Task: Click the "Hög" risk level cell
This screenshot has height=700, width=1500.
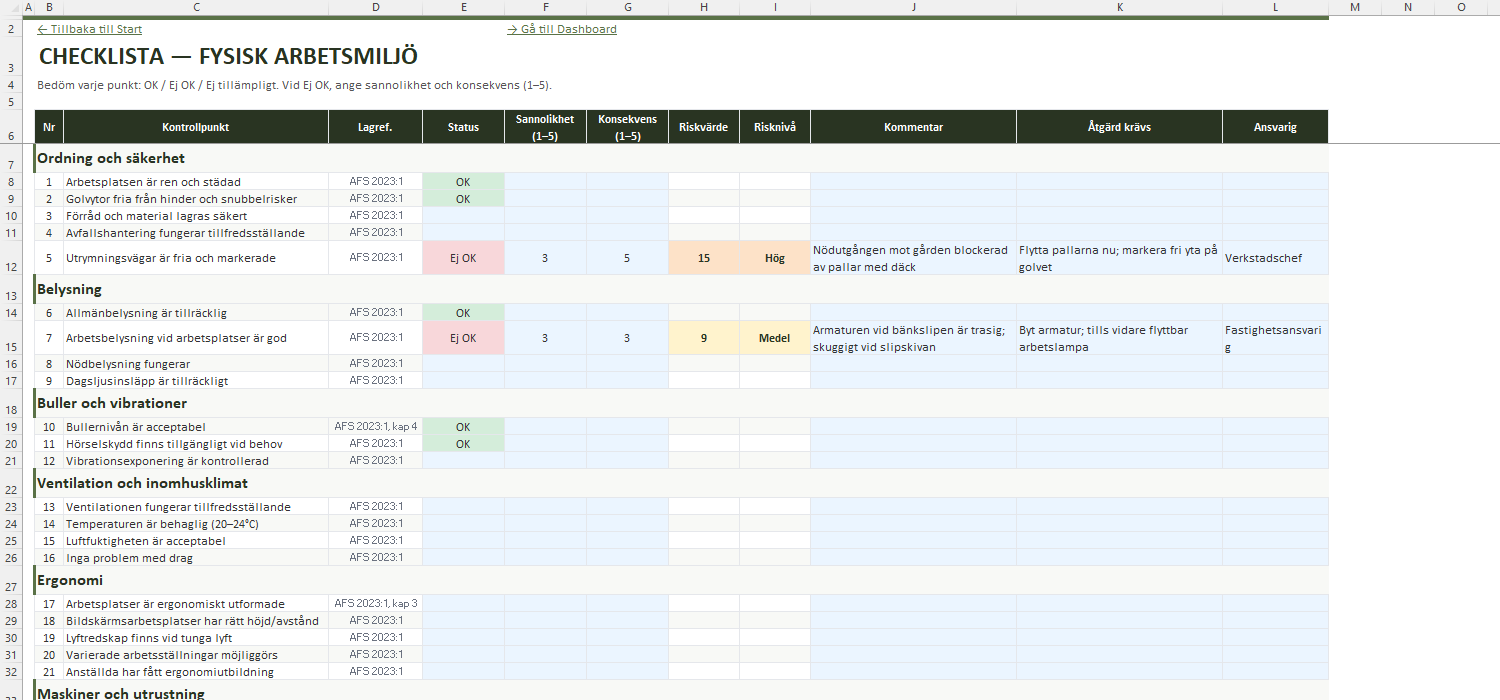Action: (x=775, y=258)
